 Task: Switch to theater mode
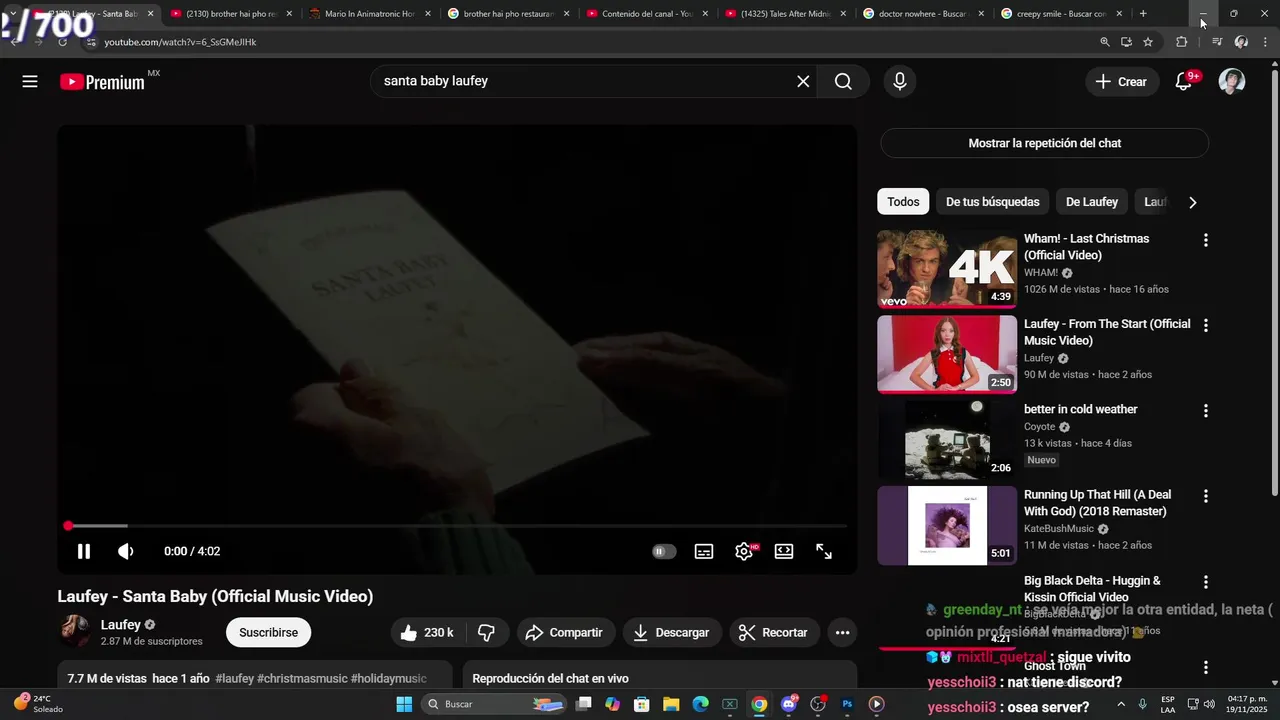pyautogui.click(x=784, y=551)
